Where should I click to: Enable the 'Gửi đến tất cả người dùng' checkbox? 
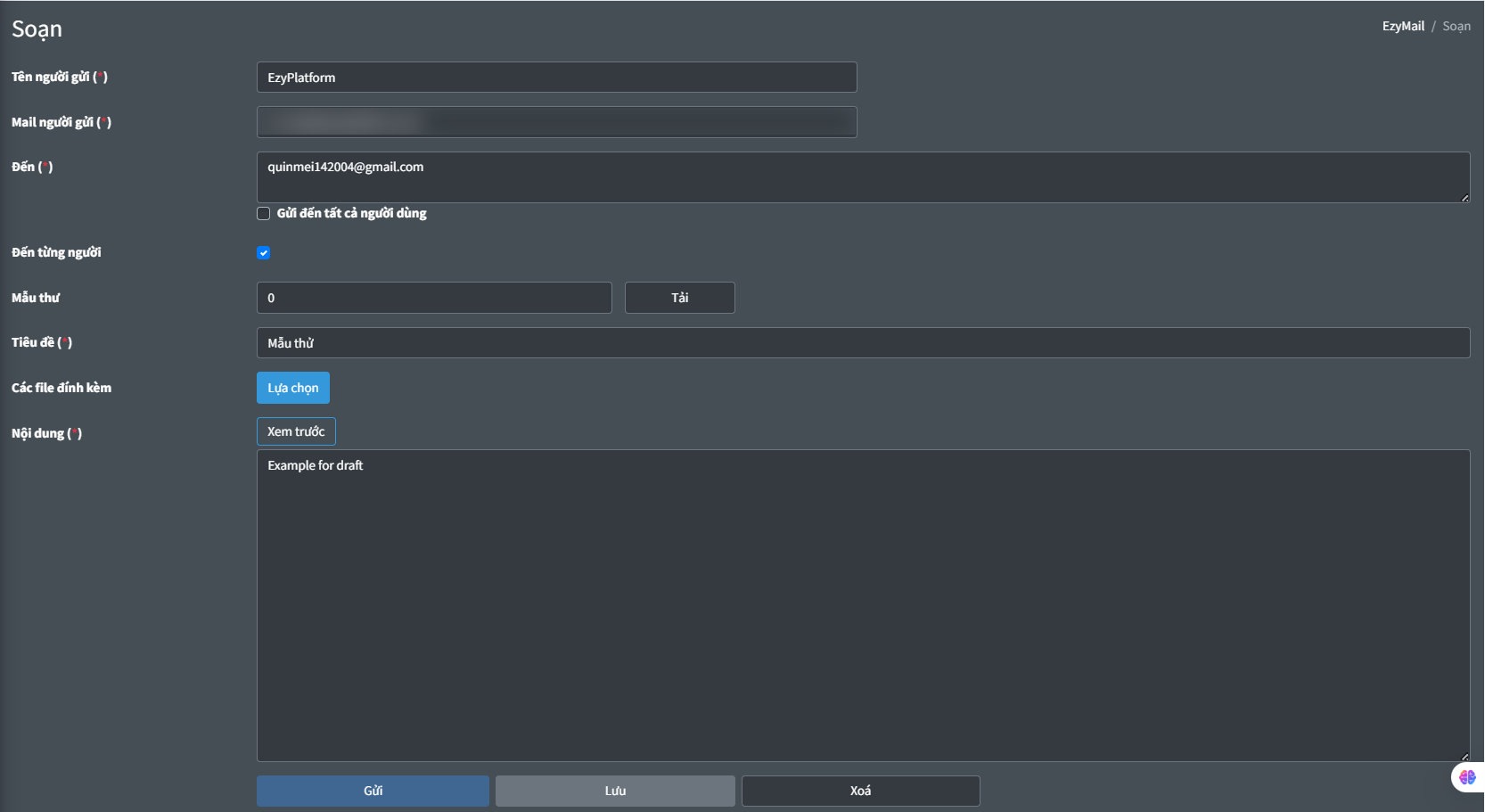point(263,213)
